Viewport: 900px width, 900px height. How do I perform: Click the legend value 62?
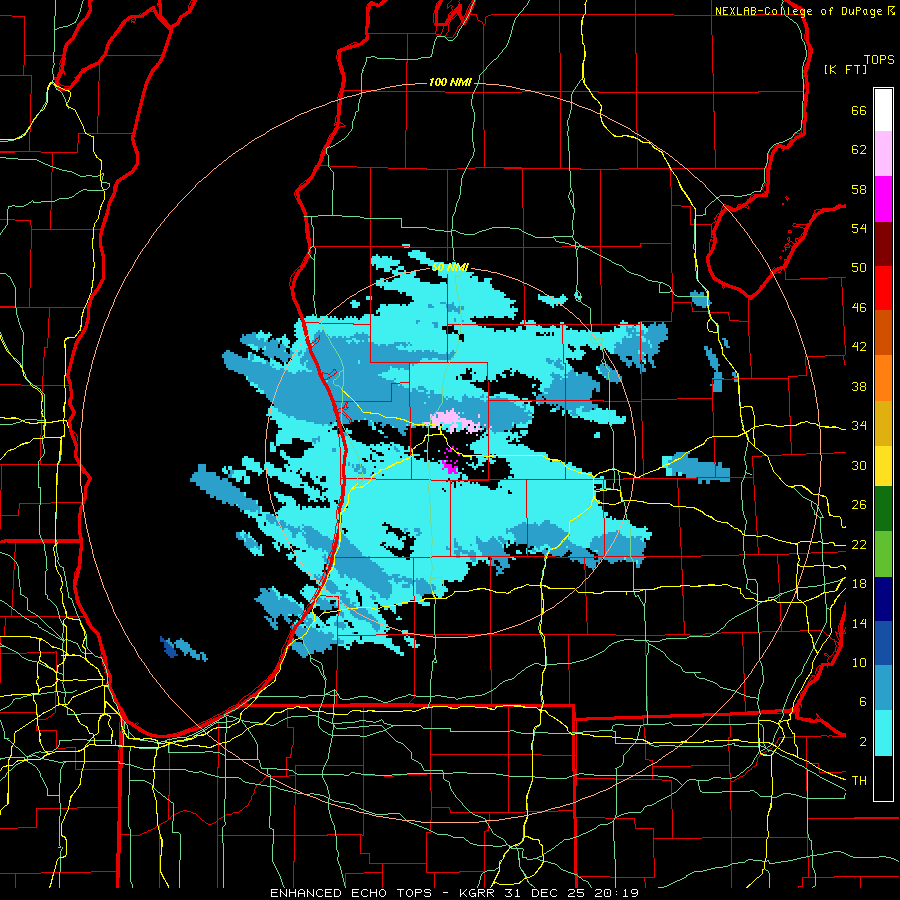pos(859,150)
